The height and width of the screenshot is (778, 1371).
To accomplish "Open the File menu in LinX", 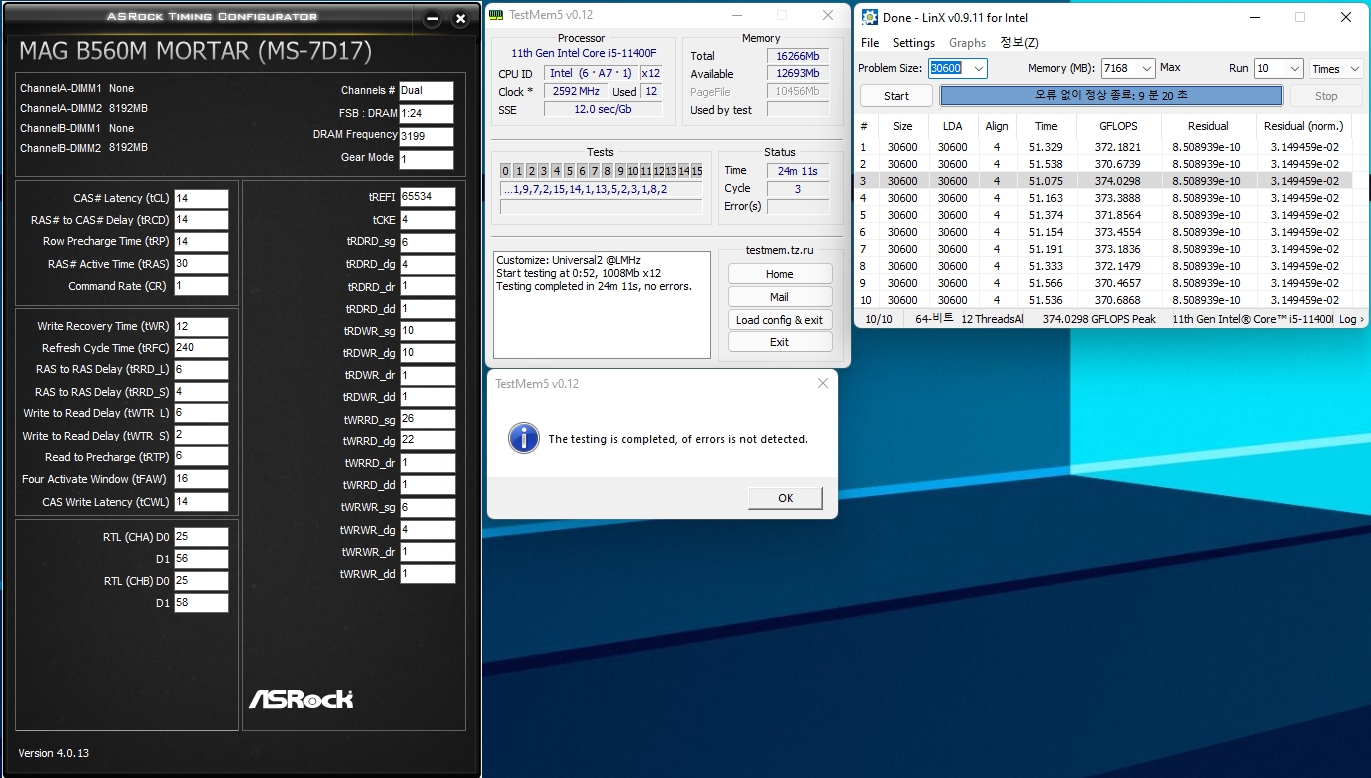I will click(x=870, y=43).
